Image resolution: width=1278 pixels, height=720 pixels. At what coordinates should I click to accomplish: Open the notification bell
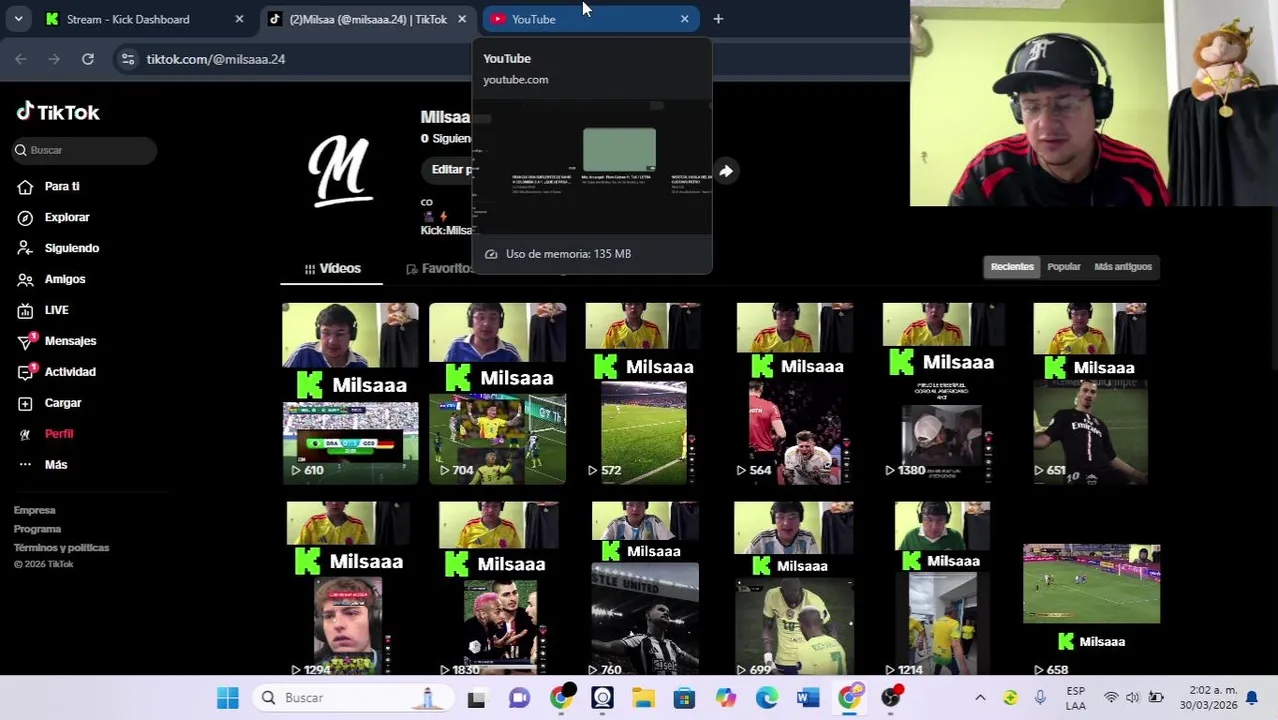1251,698
